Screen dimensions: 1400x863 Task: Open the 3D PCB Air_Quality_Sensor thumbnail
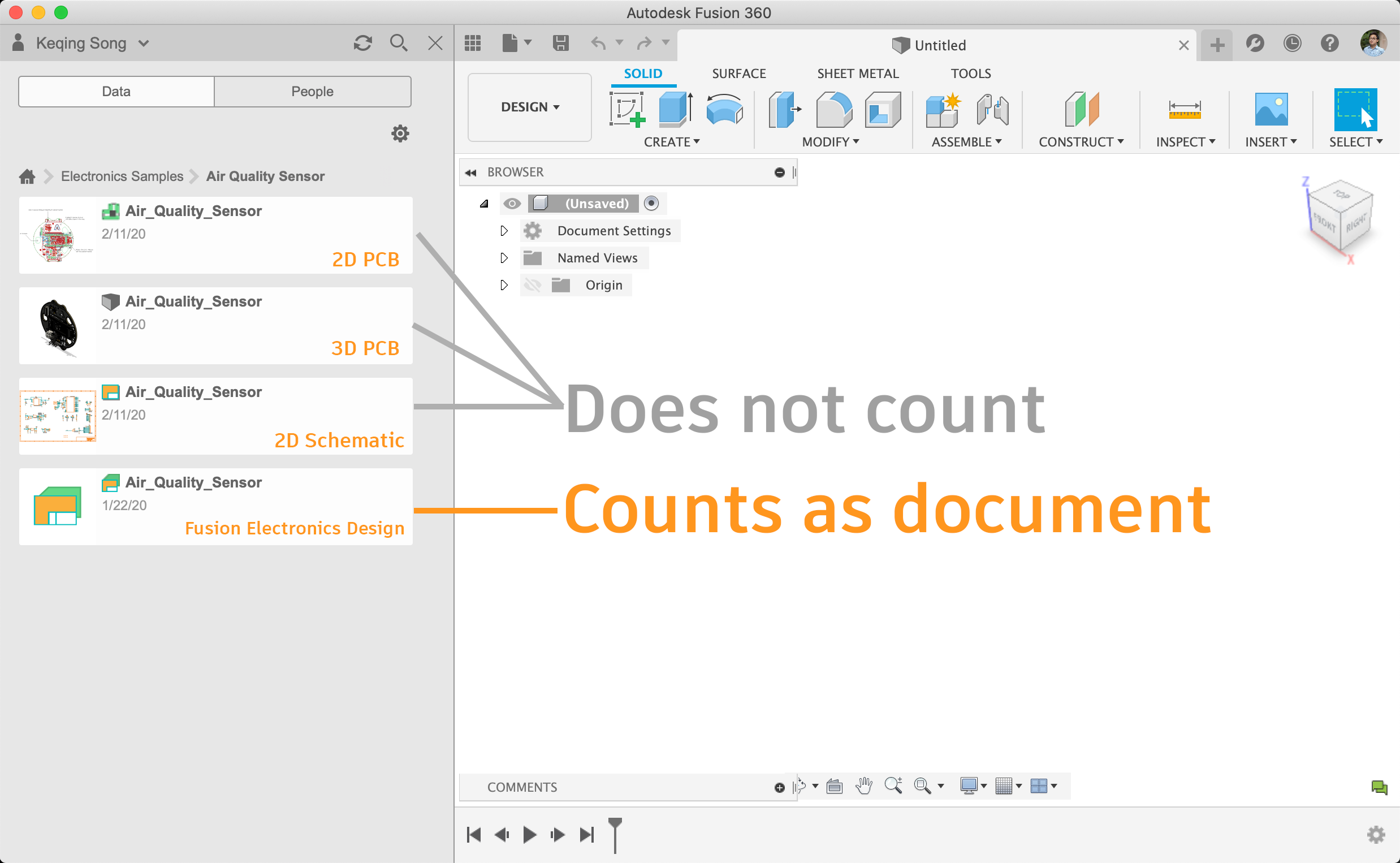point(58,325)
